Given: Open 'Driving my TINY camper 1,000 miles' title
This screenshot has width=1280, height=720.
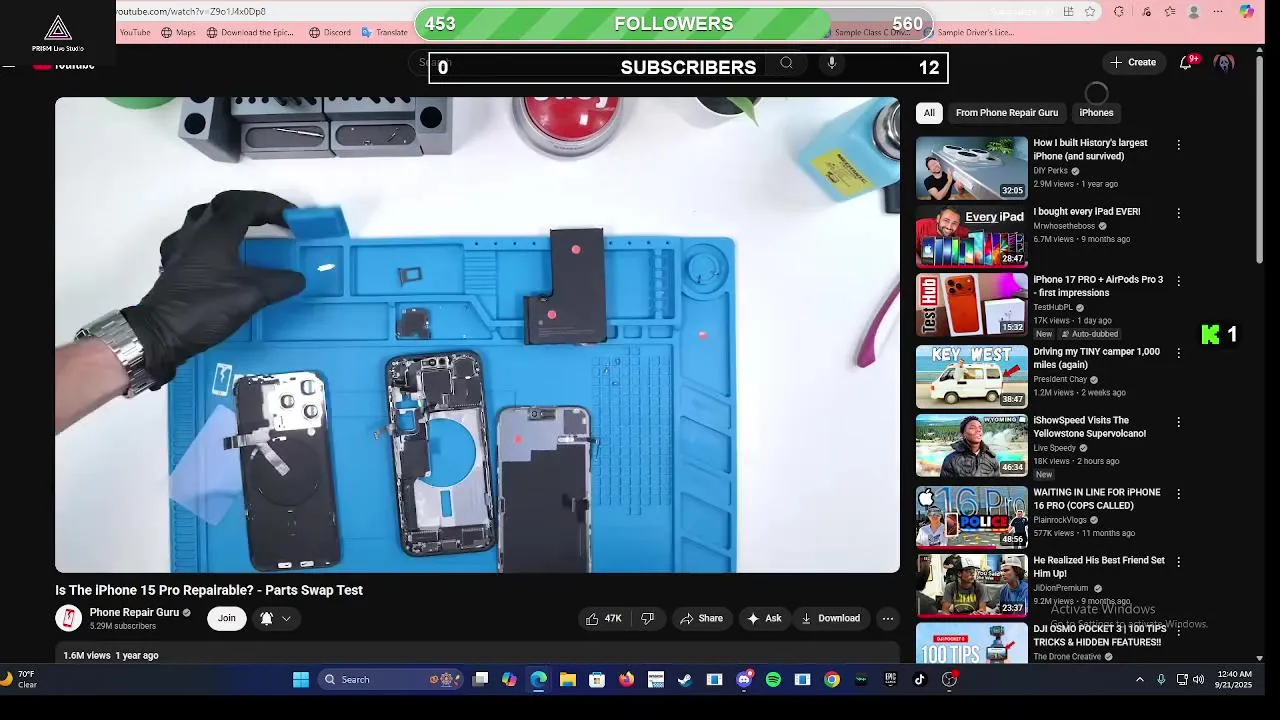Looking at the screenshot, I should click(x=1096, y=358).
